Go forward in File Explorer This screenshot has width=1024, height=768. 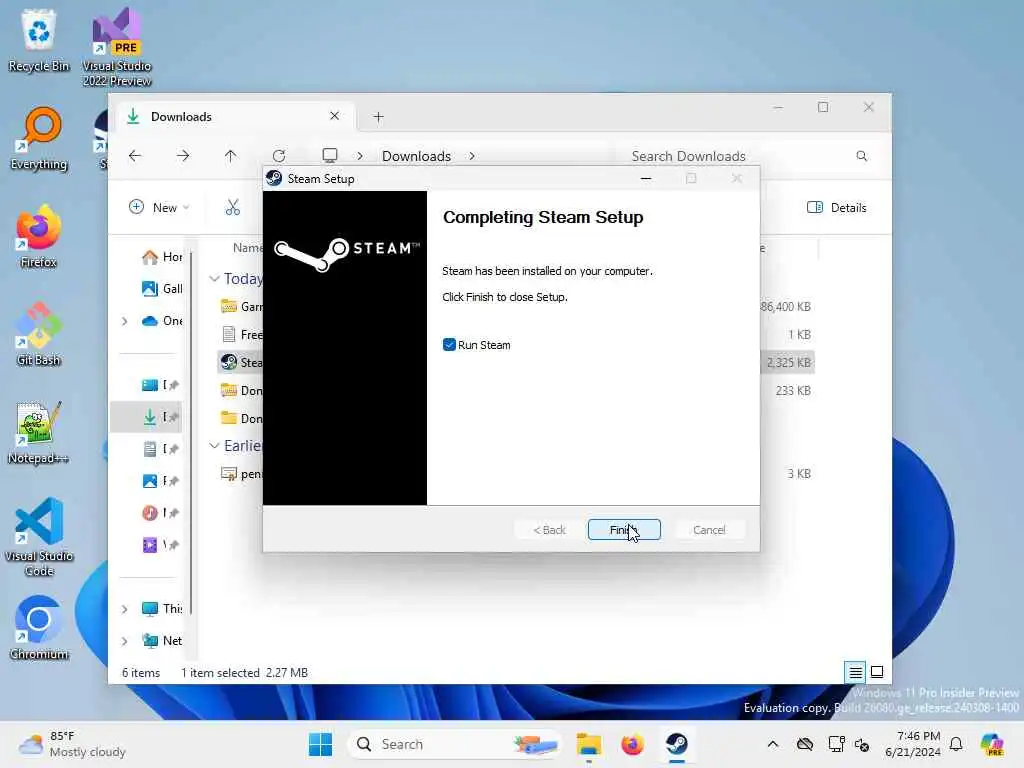[x=183, y=156]
